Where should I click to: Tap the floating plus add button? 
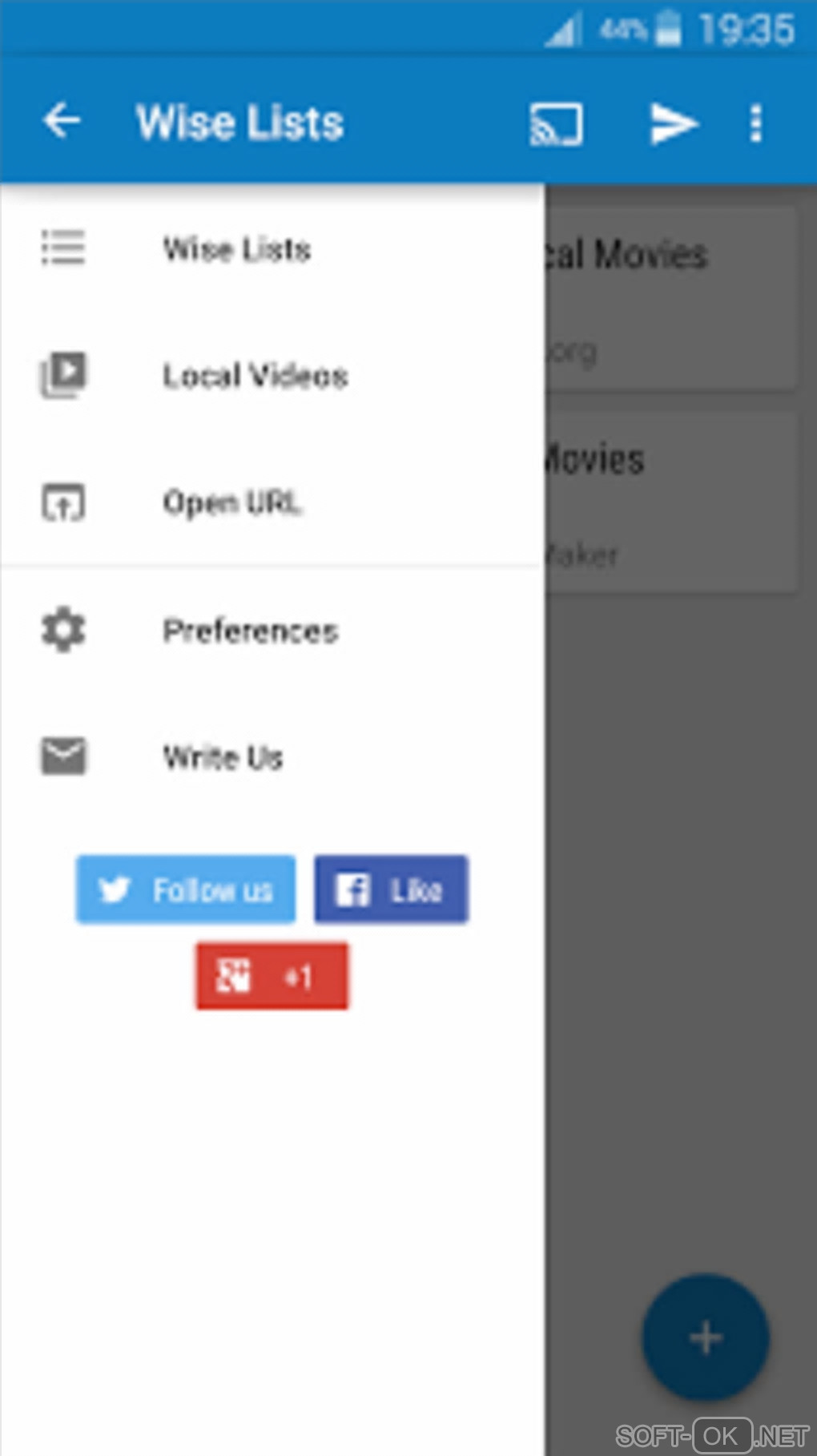[706, 1337]
